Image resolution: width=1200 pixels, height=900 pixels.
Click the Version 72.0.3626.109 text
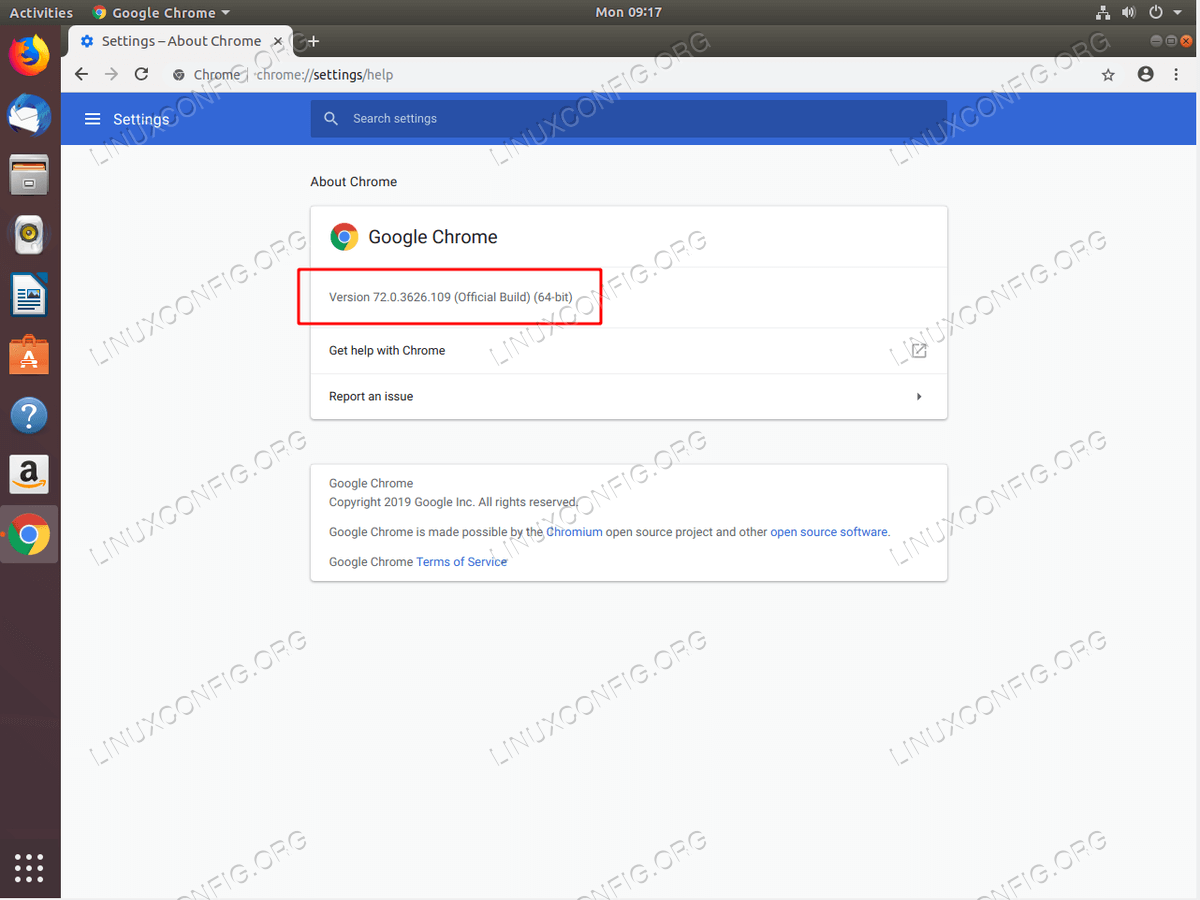[x=451, y=297]
